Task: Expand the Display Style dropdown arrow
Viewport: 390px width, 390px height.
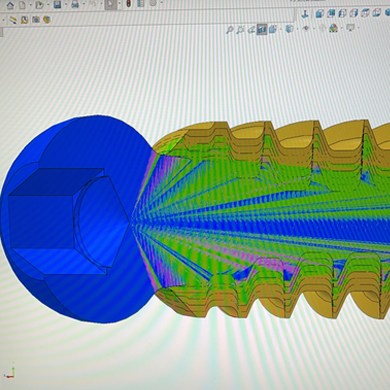Action: [297, 29]
